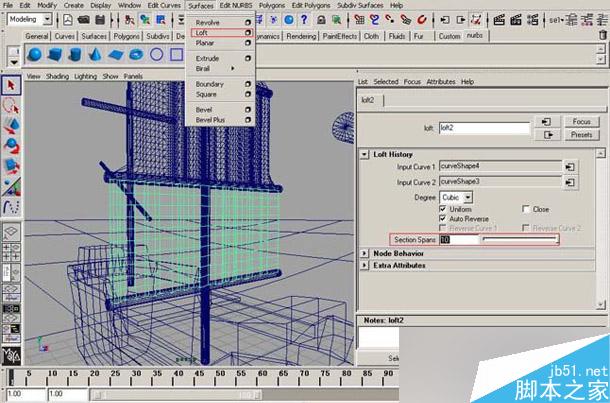Image resolution: width=610 pixels, height=403 pixels.
Task: Open the Modeling menu set dropdown
Action: click(x=30, y=19)
